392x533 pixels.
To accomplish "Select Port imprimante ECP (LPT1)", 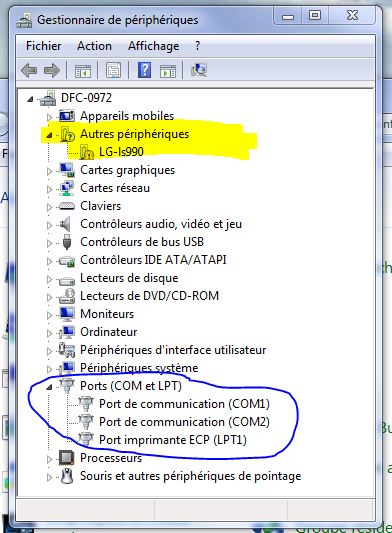I will coord(173,440).
